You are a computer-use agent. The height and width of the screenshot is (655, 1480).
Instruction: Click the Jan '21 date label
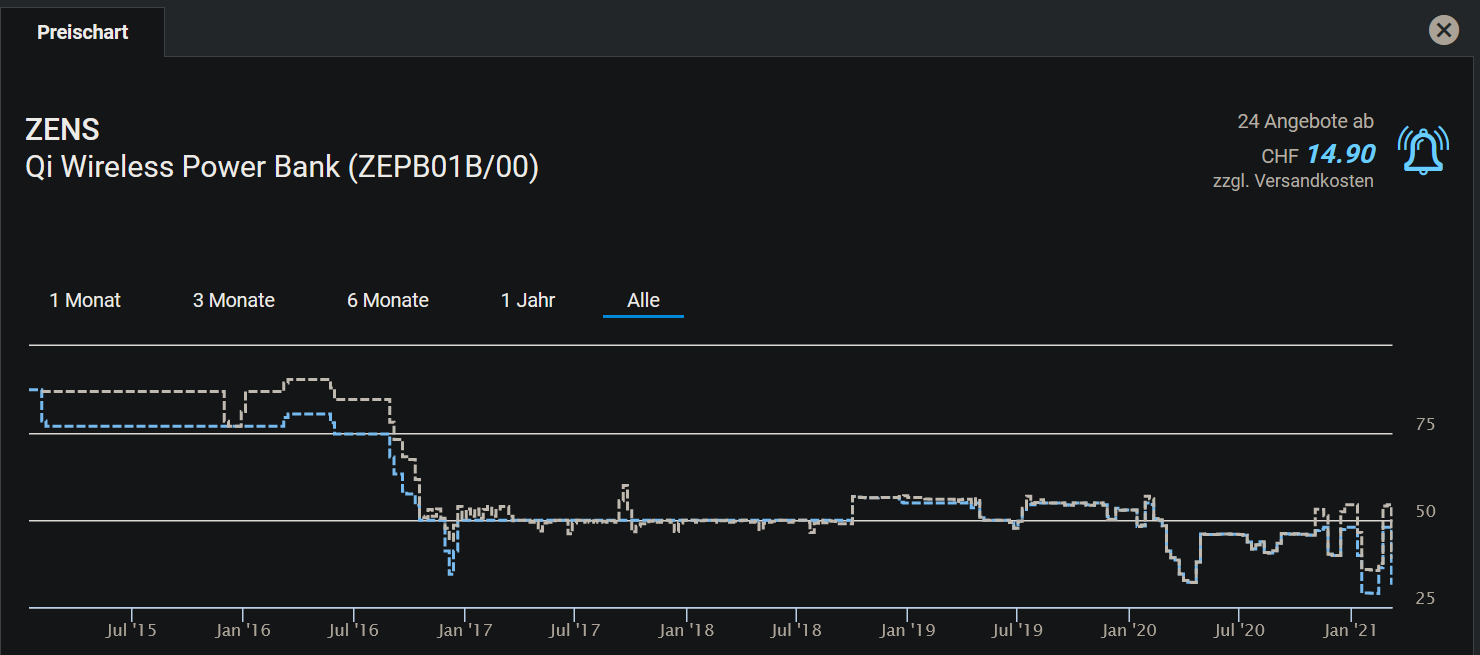[1350, 630]
